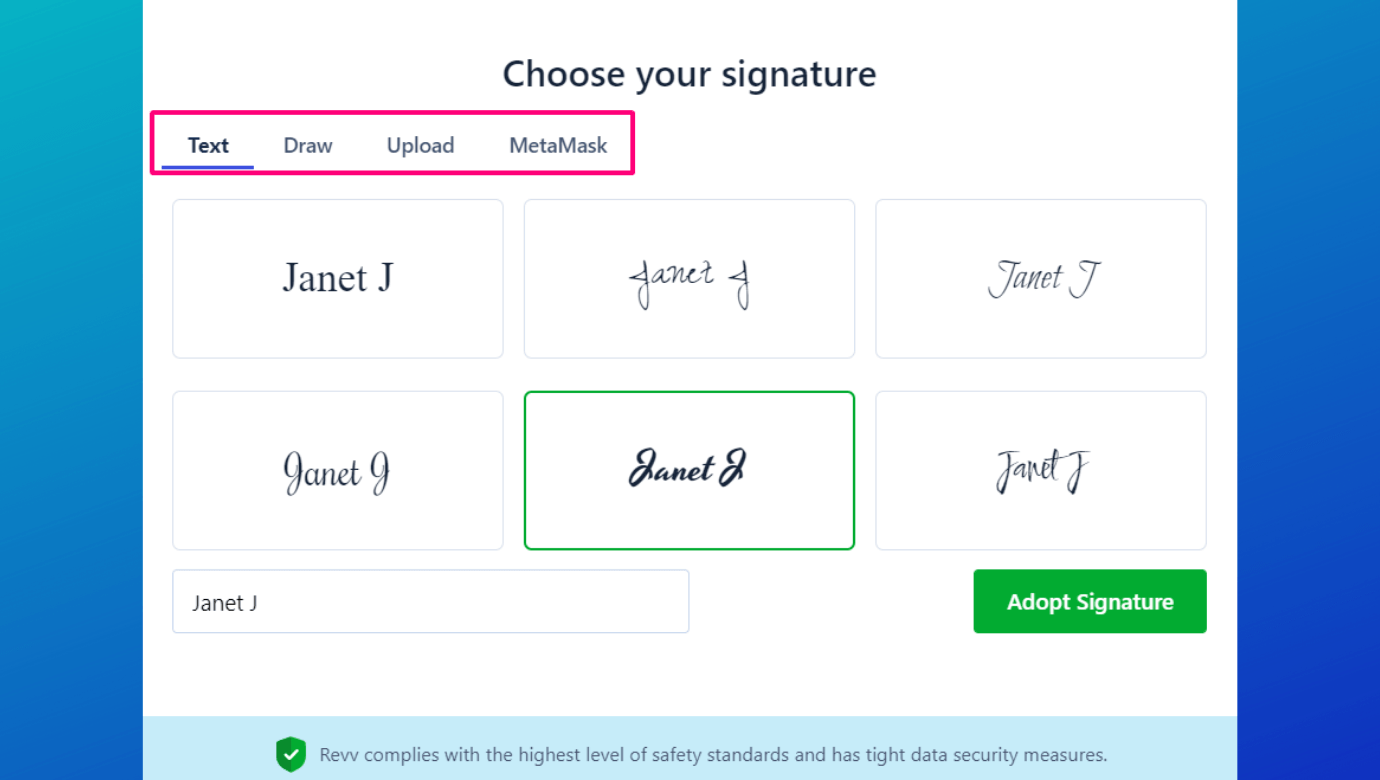1380x780 pixels.
Task: Click the blue underline beneath the Text tab
Action: pyautogui.click(x=208, y=167)
